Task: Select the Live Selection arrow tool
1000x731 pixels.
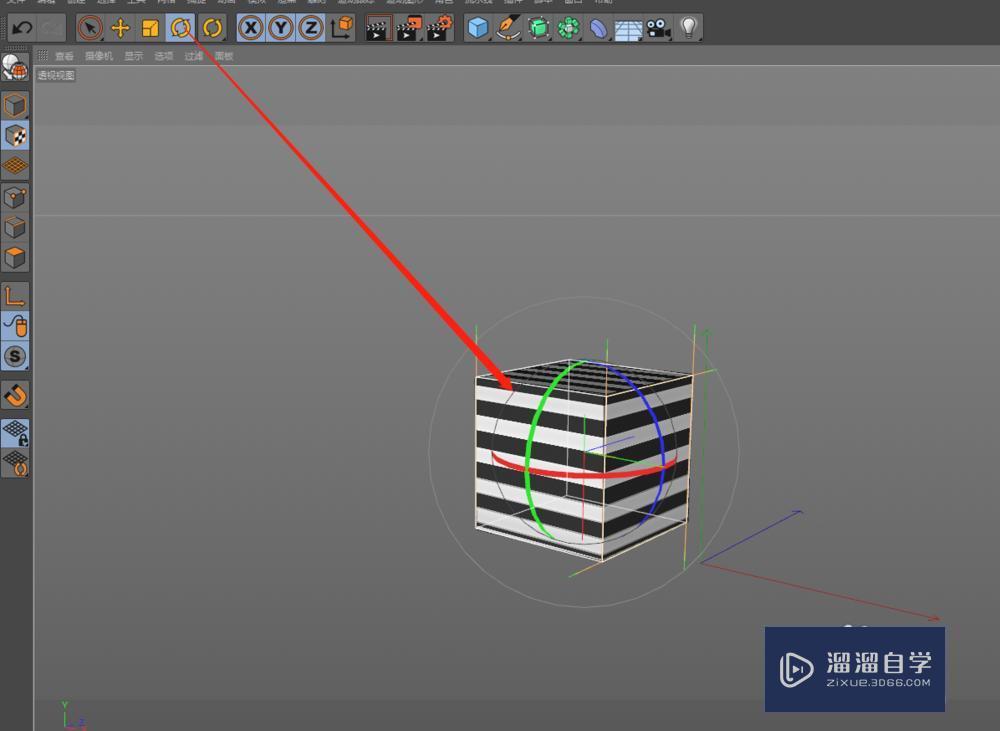Action: pyautogui.click(x=90, y=28)
